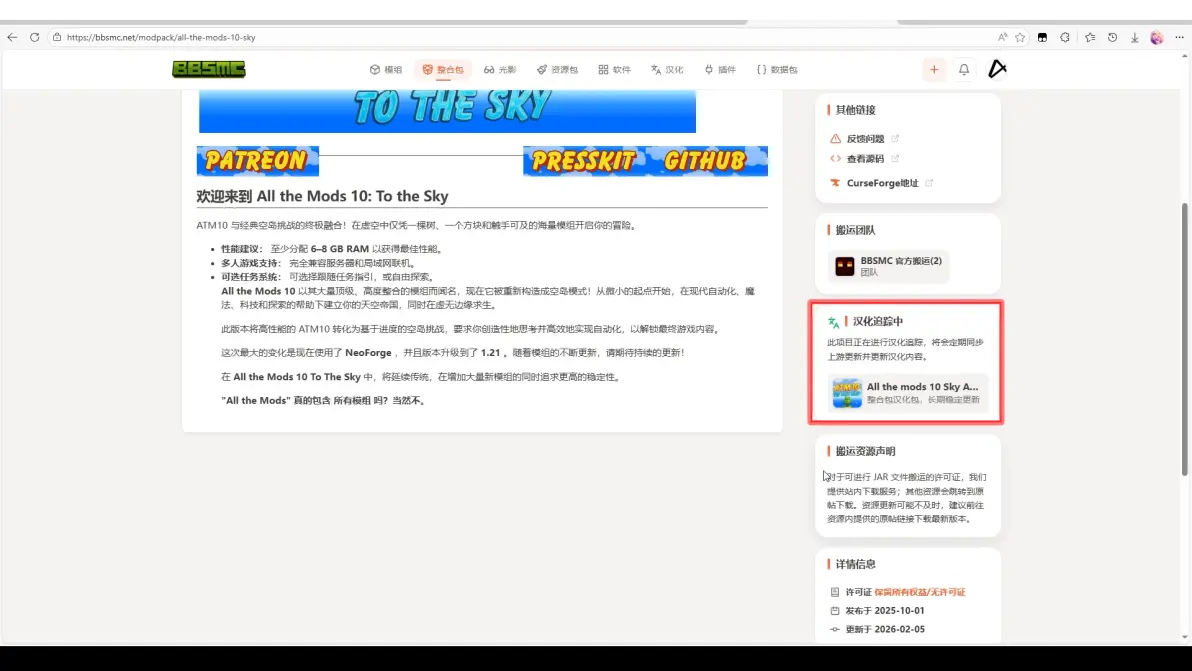The width and height of the screenshot is (1192, 671).
Task: Bookmark this page with the star icon
Action: tap(1021, 35)
